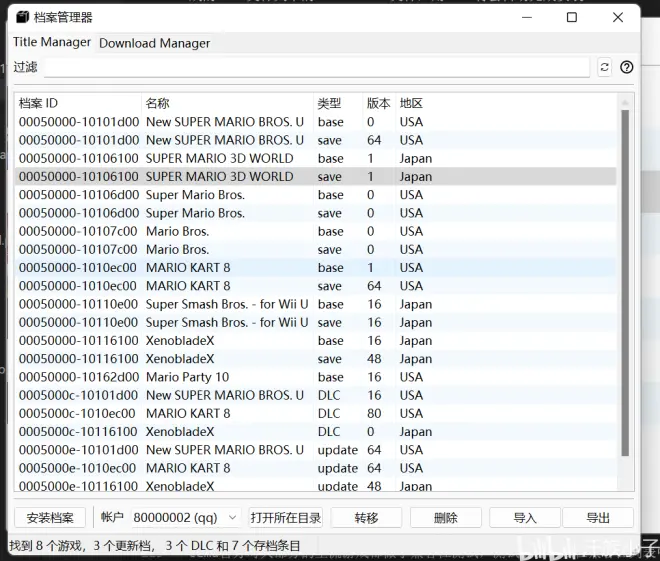This screenshot has width=660, height=561.
Task: Close the 档案管理器 window
Action: [x=617, y=17]
